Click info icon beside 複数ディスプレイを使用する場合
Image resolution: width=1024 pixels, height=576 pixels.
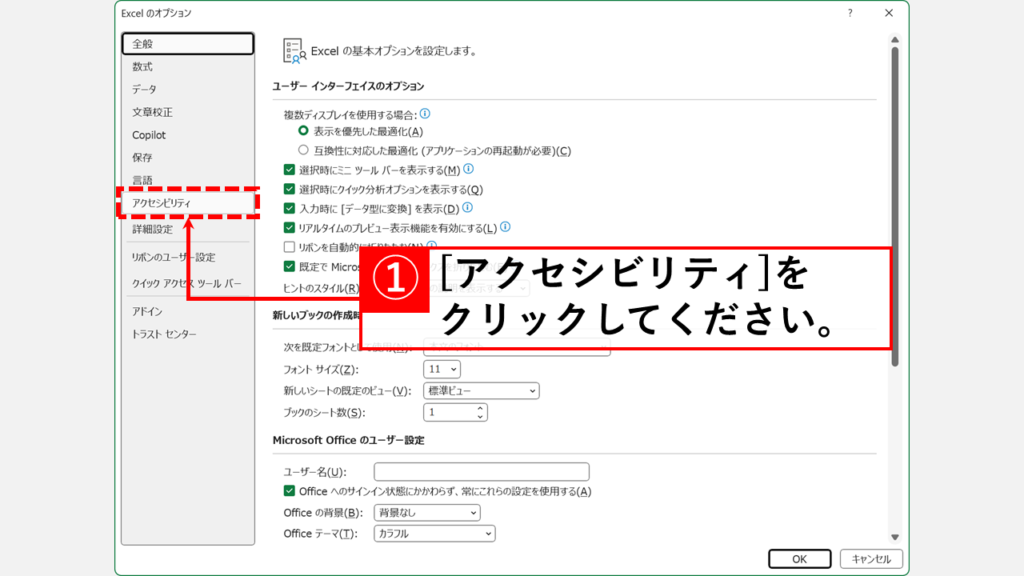[425, 114]
